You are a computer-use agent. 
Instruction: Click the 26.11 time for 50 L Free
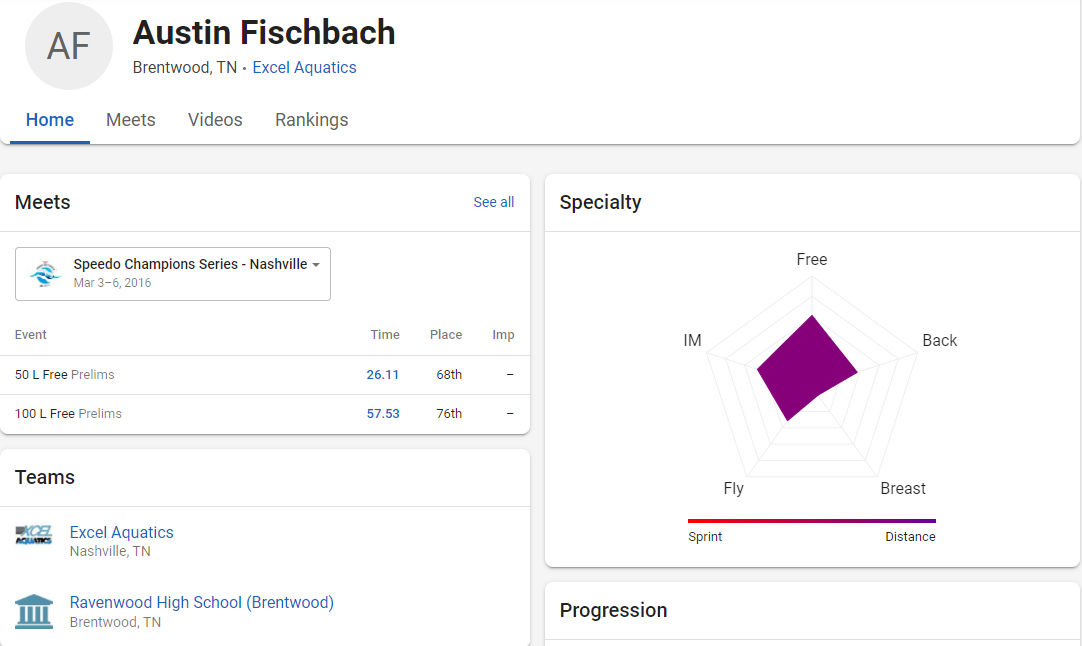[x=383, y=375]
